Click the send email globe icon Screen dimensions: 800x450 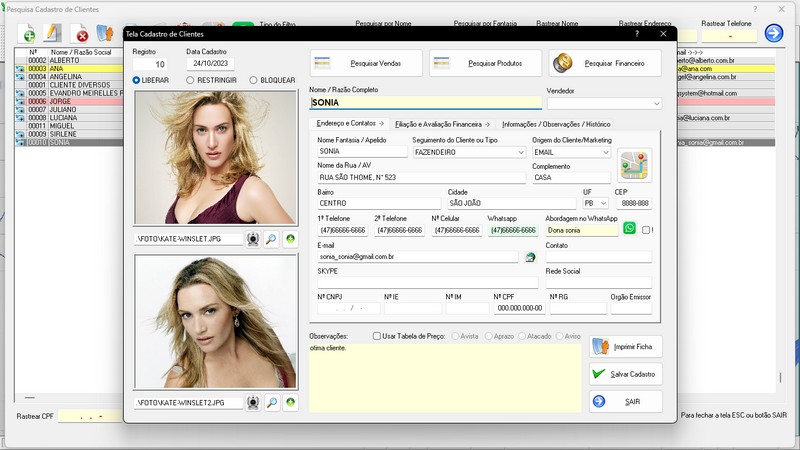point(530,257)
